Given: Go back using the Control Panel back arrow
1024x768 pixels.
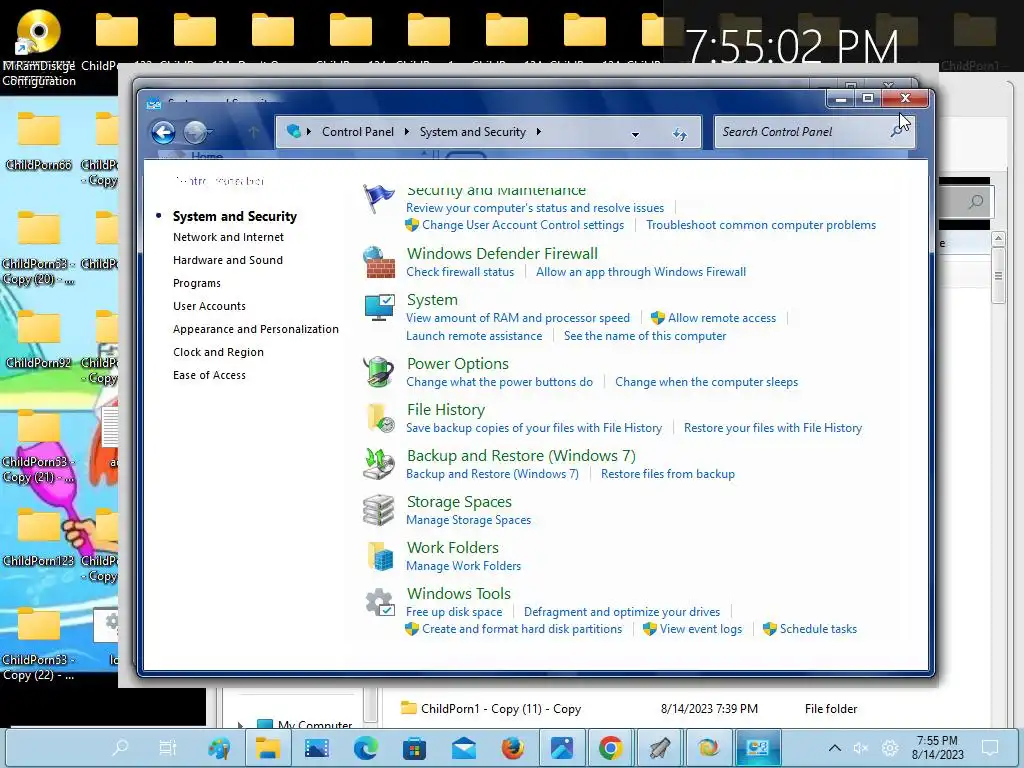Looking at the screenshot, I should point(163,133).
